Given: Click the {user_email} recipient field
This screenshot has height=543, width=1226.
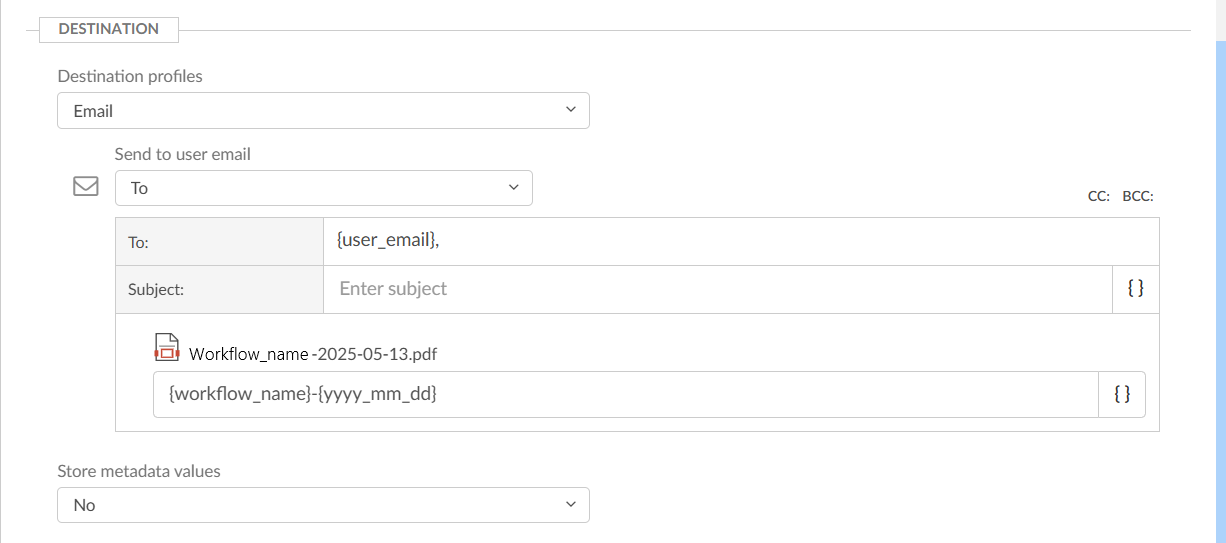Looking at the screenshot, I should (x=740, y=241).
